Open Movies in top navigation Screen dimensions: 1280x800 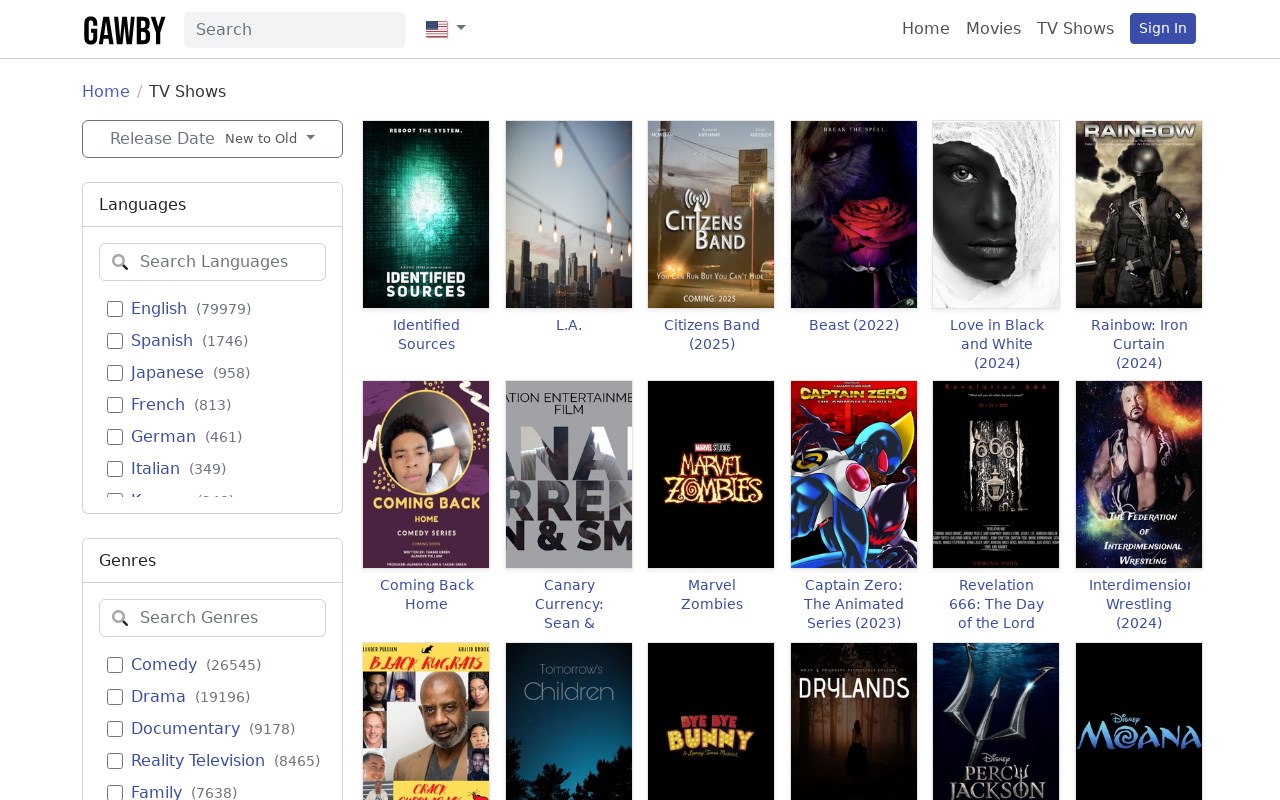pos(993,29)
